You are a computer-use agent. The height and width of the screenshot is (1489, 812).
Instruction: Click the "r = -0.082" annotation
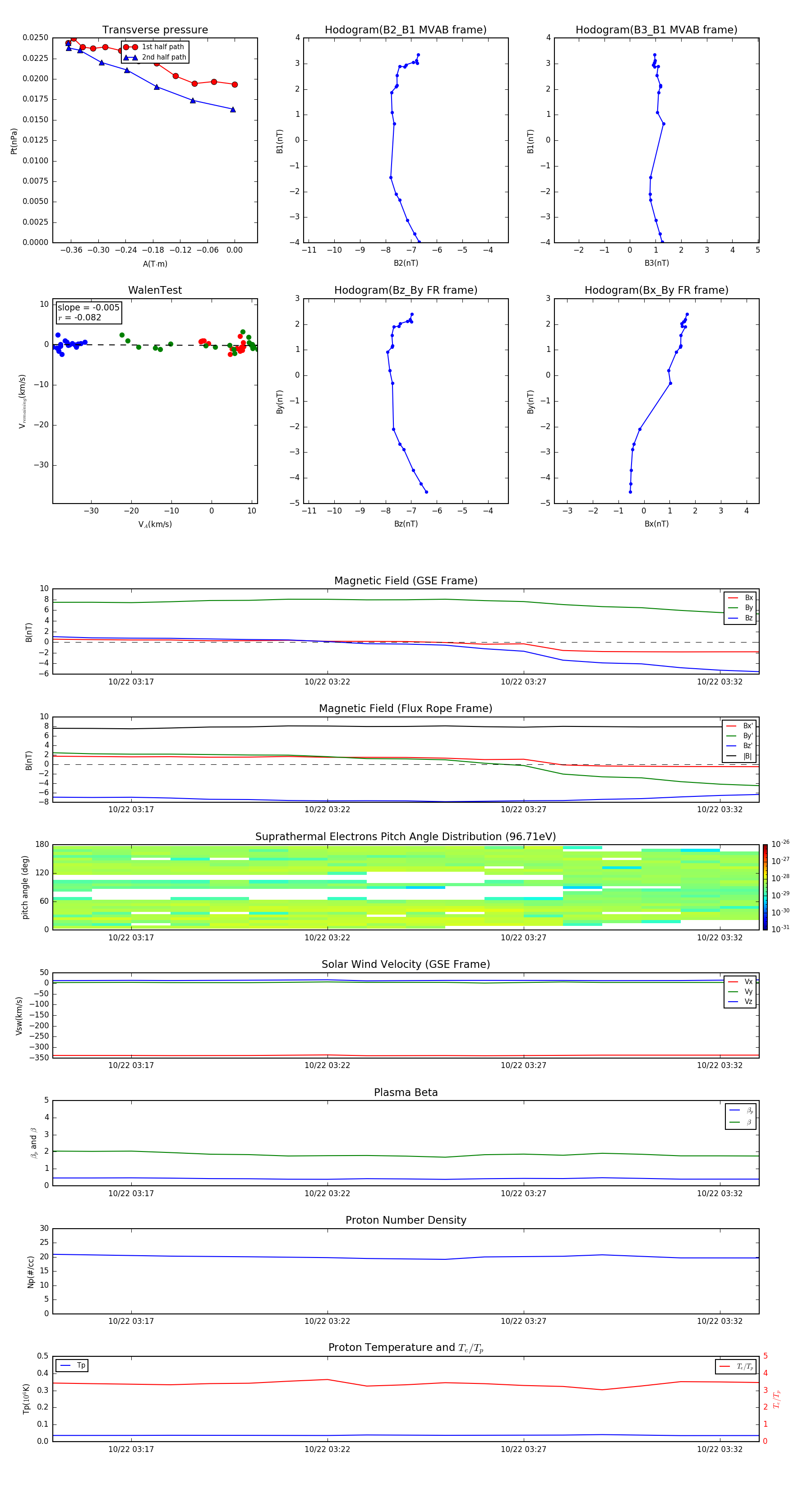(80, 317)
